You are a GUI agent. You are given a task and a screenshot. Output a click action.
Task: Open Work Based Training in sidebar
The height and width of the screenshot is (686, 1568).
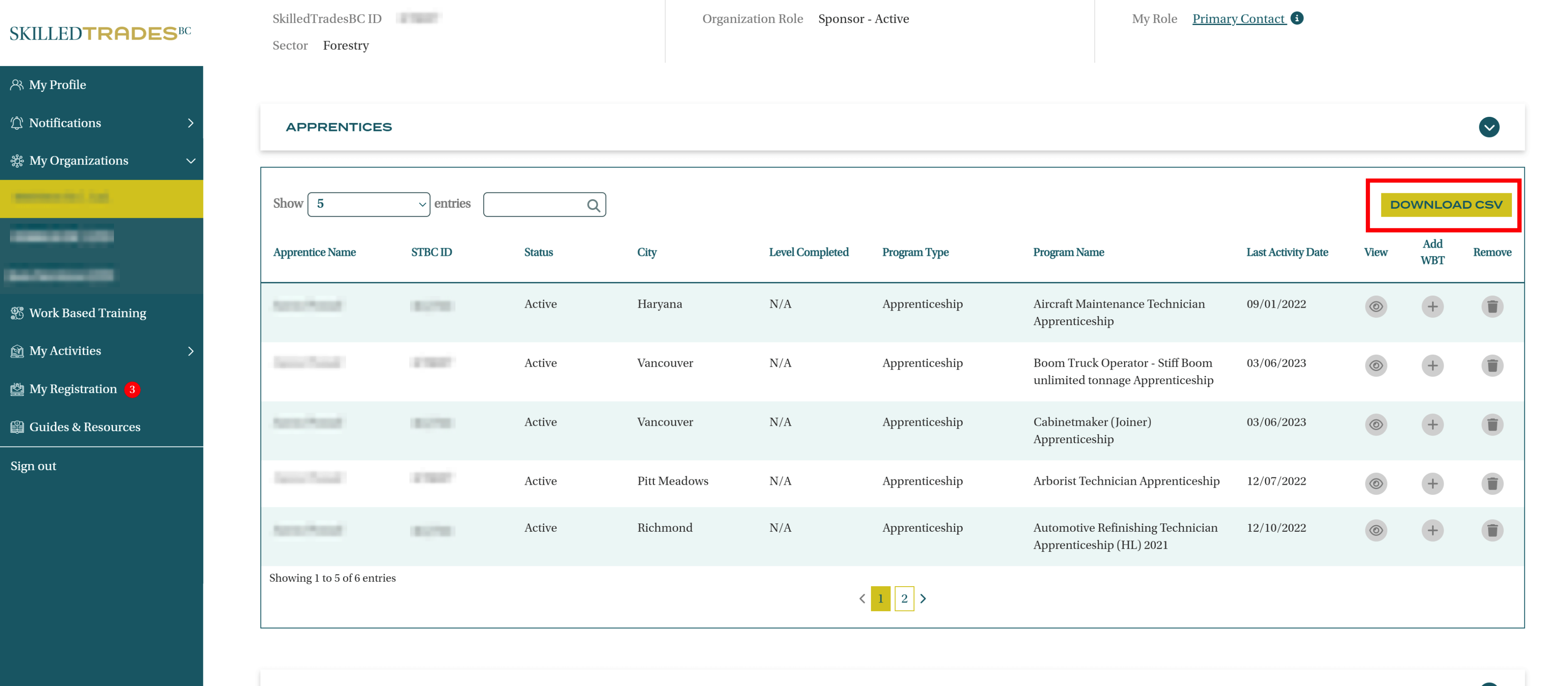[88, 313]
